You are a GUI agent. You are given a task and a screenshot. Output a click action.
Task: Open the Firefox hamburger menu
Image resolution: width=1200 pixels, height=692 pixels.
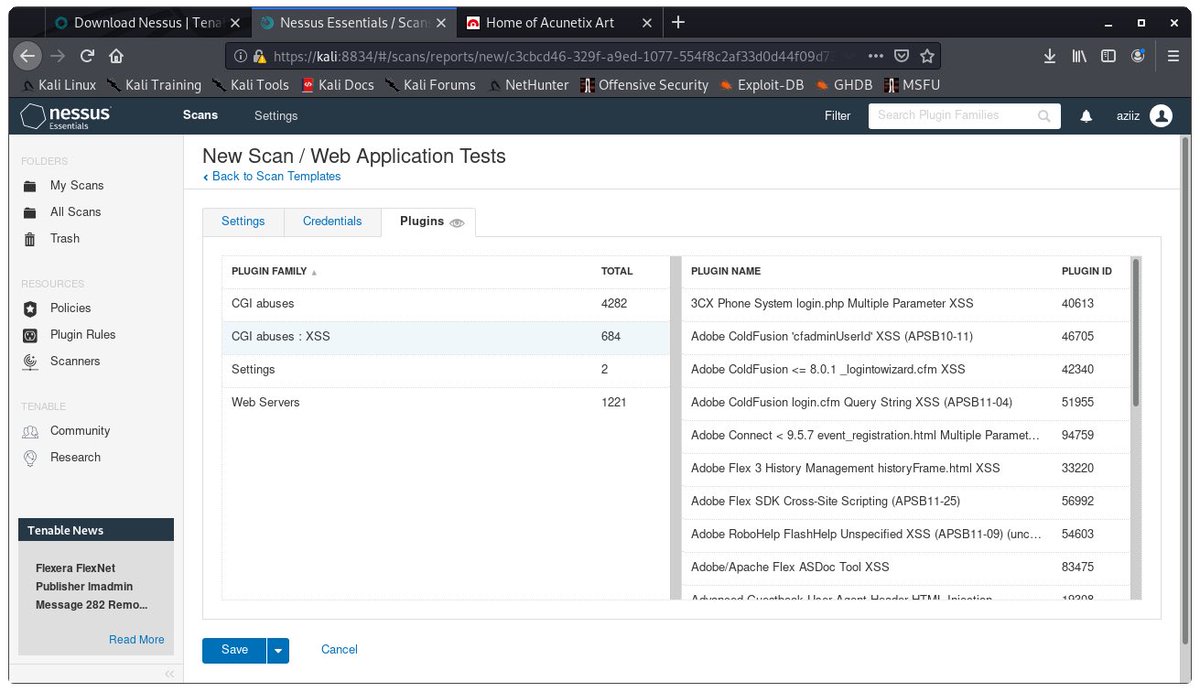coord(1174,56)
